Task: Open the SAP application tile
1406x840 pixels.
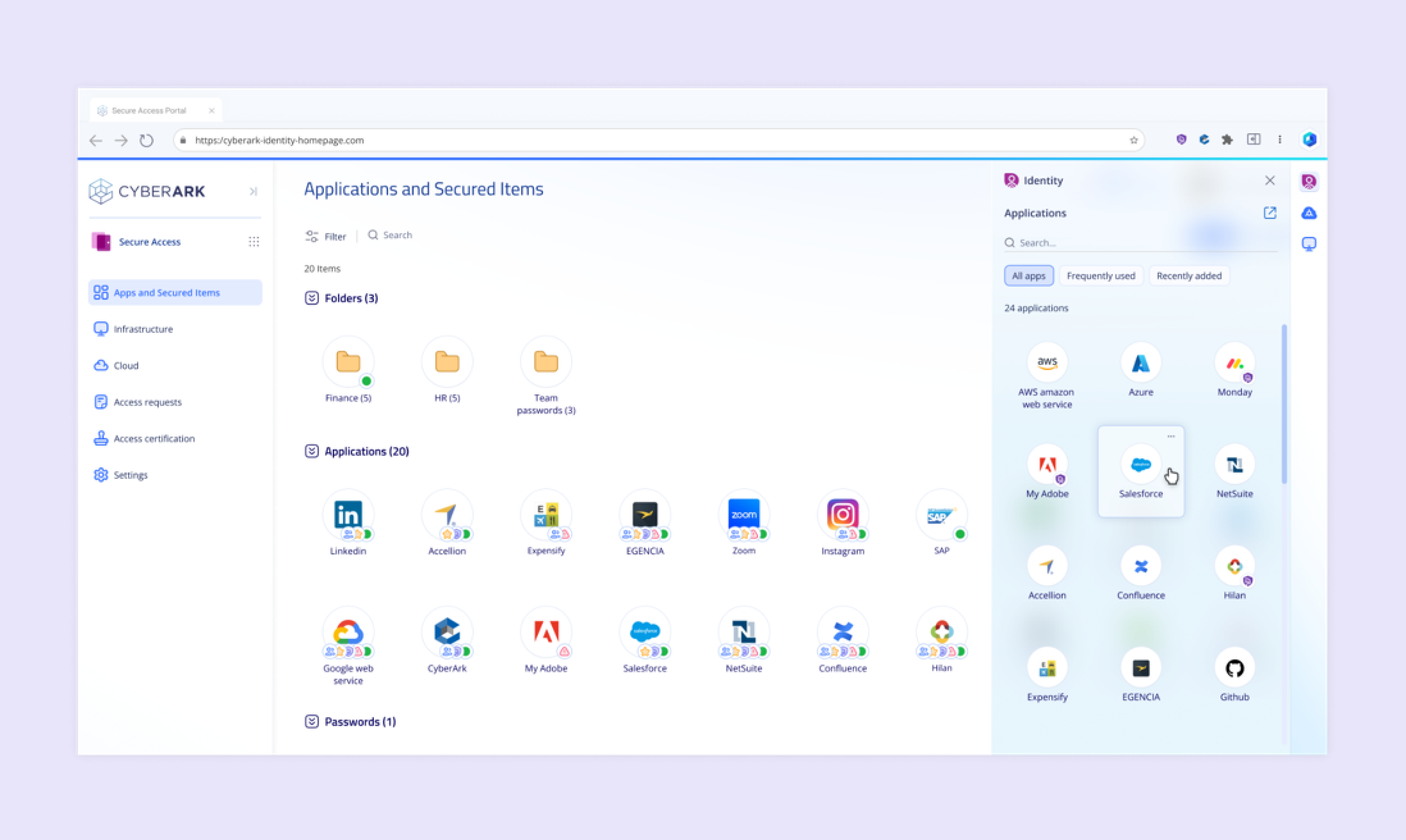Action: point(941,515)
